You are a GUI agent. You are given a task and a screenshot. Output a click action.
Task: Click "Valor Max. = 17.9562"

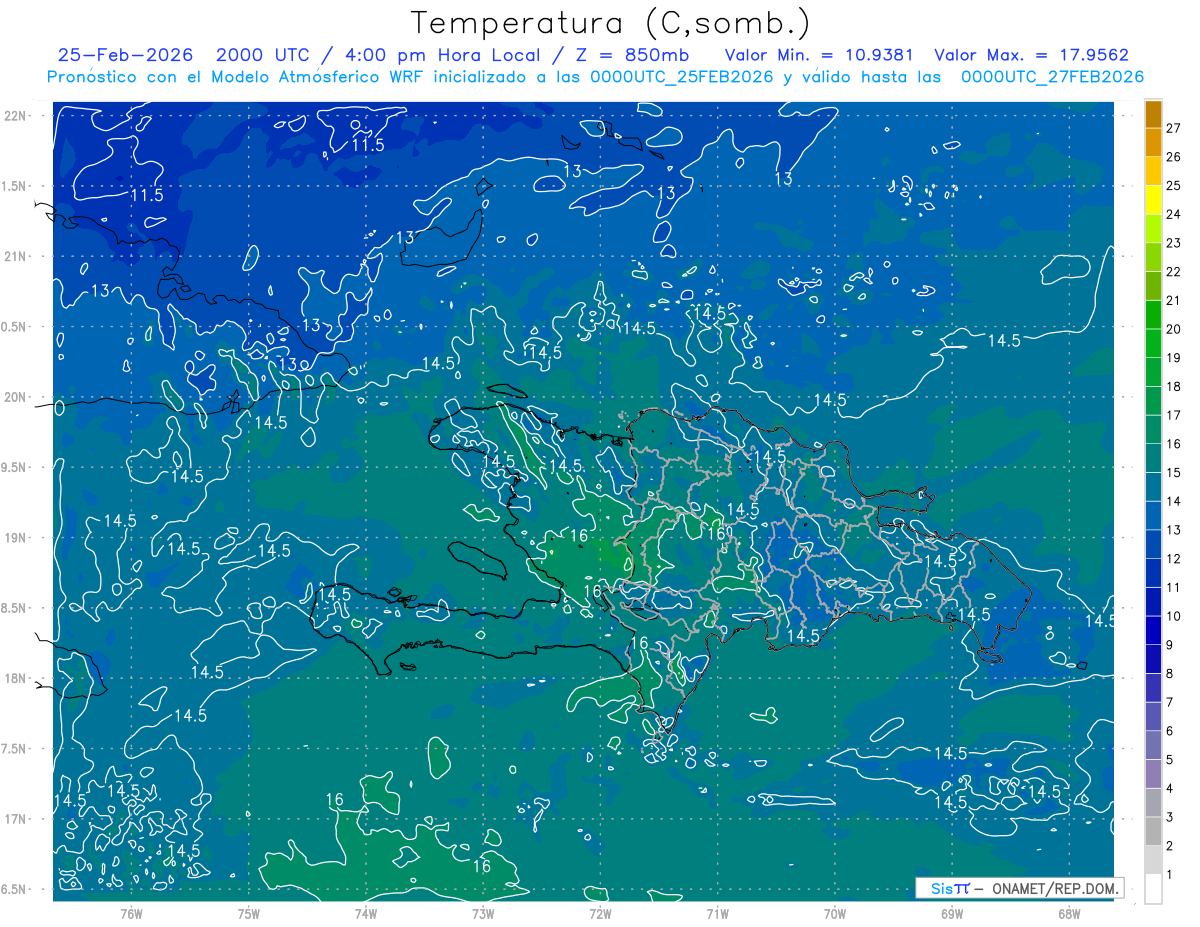pyautogui.click(x=1032, y=55)
